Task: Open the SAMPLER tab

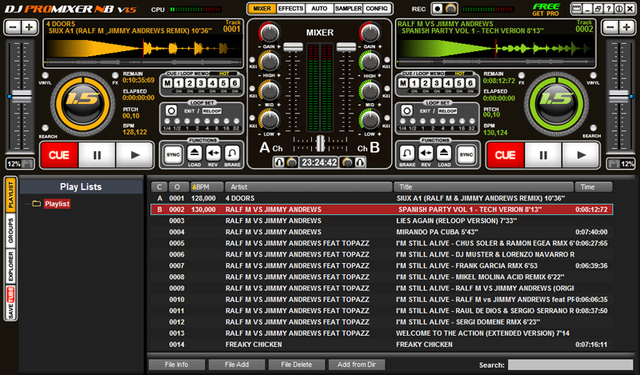Action: tap(348, 9)
